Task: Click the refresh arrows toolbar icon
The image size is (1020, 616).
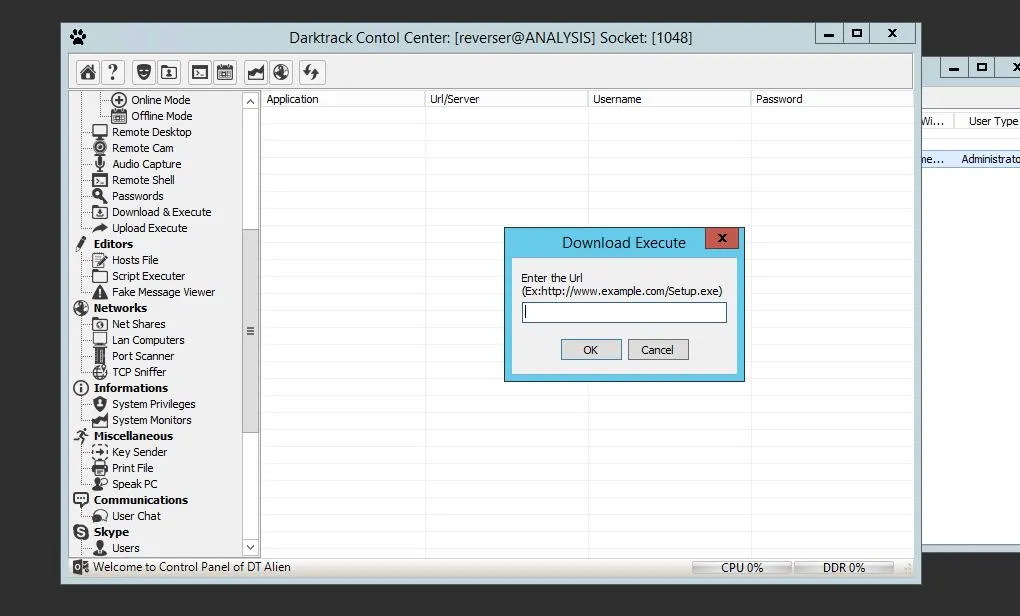Action: pos(312,72)
